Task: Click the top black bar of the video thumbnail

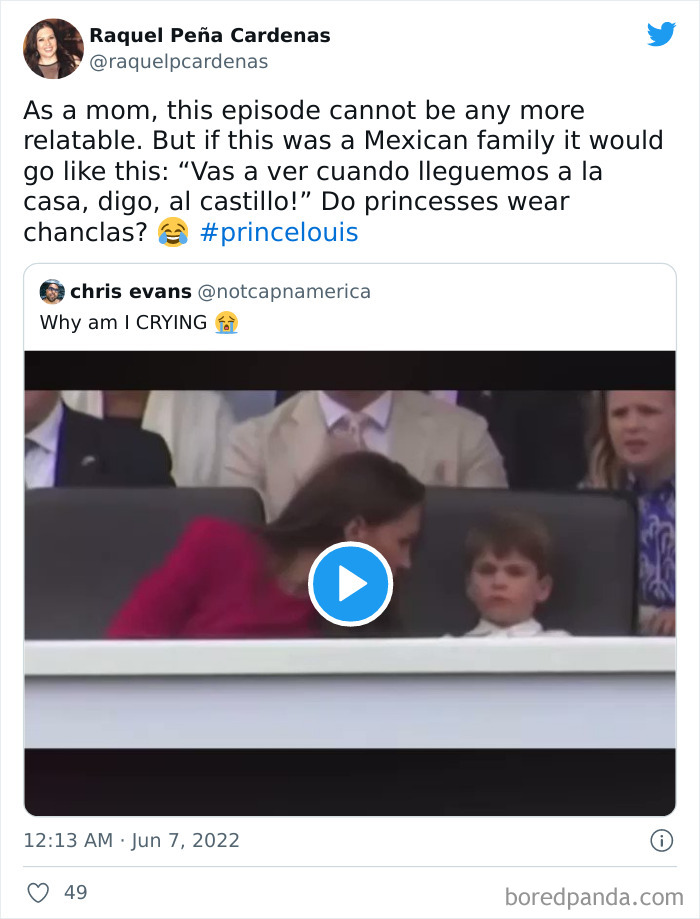Action: [349, 370]
